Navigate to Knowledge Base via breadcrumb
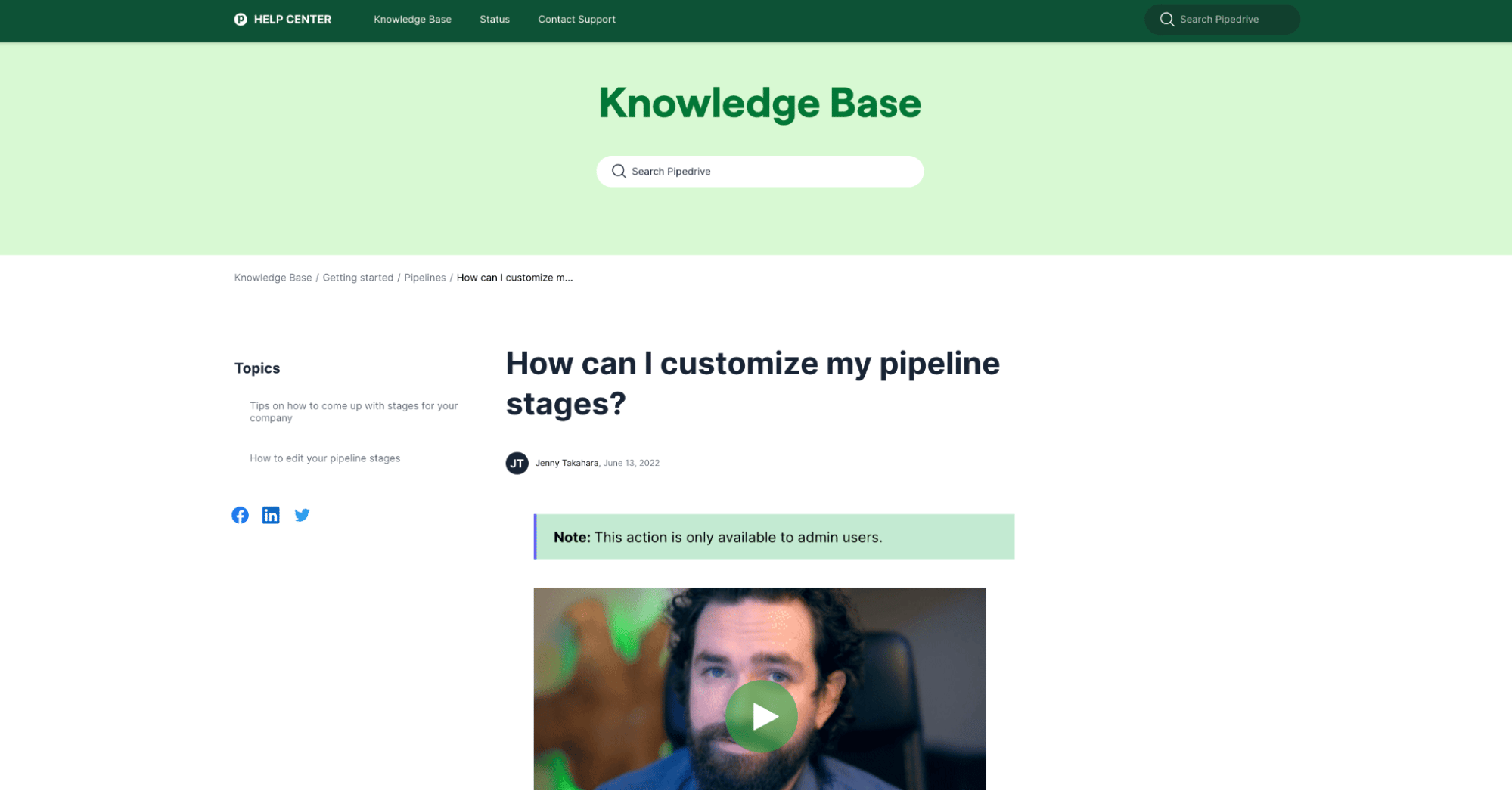 pyautogui.click(x=272, y=278)
